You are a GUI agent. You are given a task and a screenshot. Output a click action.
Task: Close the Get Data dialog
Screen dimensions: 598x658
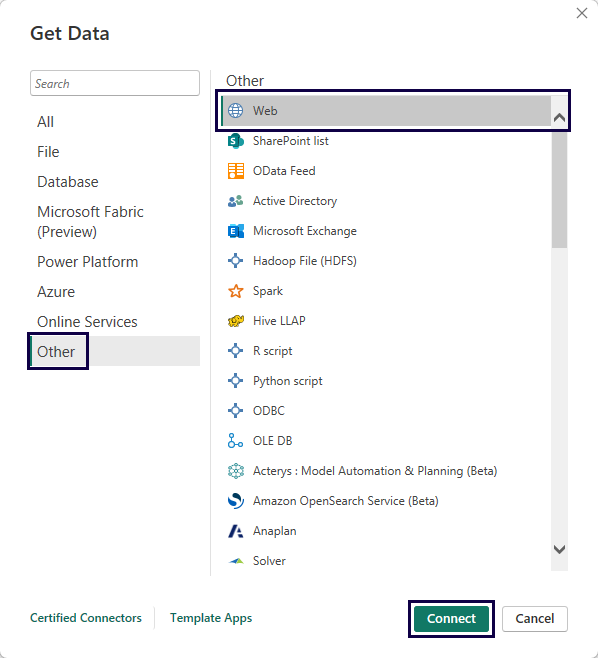(x=582, y=13)
